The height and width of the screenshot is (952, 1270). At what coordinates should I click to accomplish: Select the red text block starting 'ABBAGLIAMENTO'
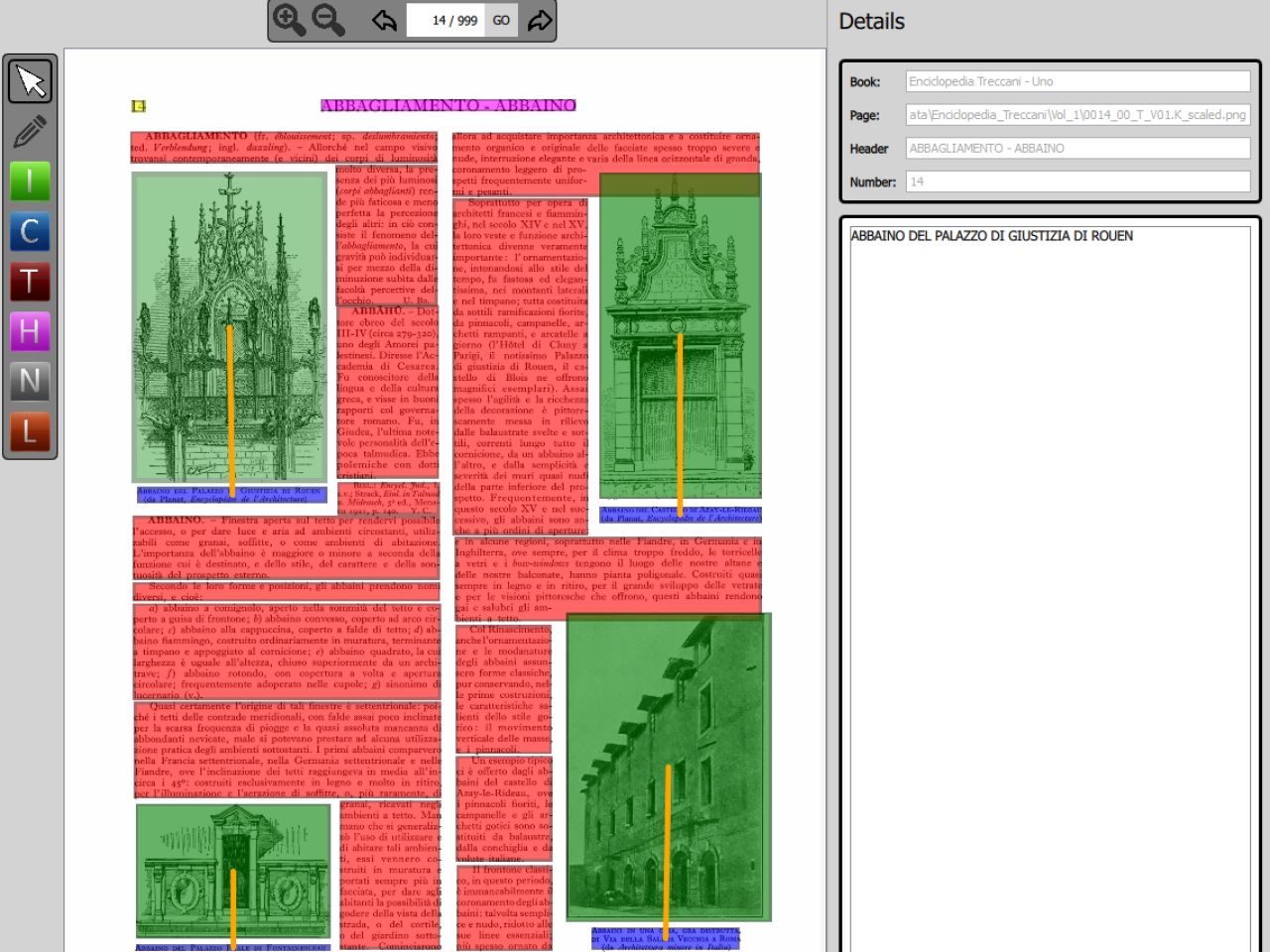(x=285, y=147)
